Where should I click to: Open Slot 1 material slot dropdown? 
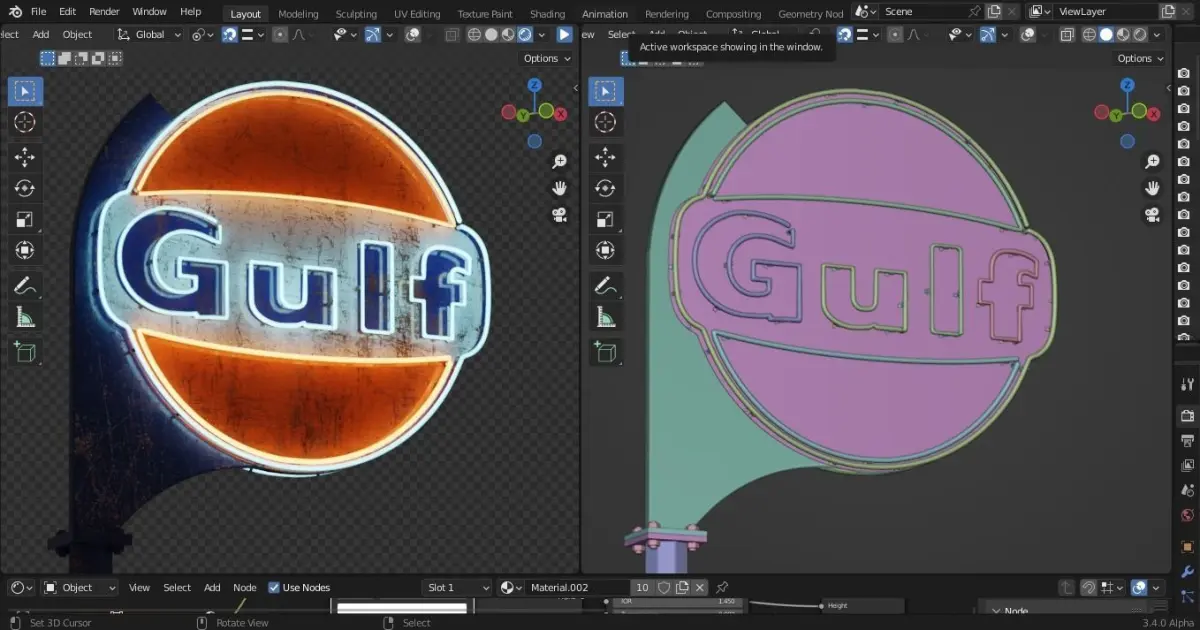click(x=458, y=588)
